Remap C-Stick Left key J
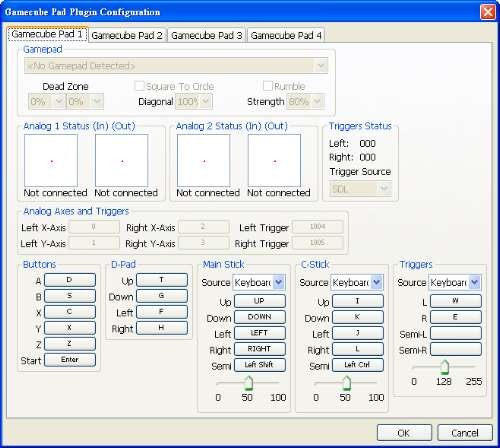The width and height of the screenshot is (500, 448). [358, 333]
